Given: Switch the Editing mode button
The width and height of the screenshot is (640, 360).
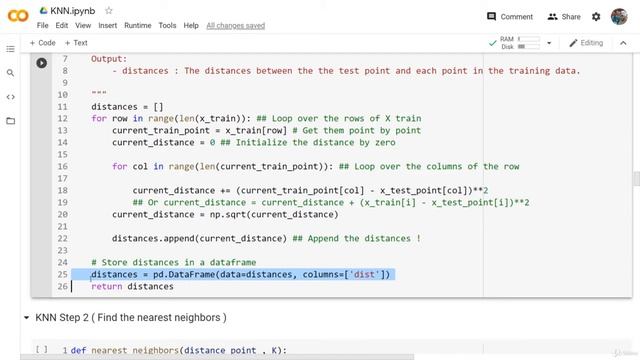Looking at the screenshot, I should coord(586,43).
